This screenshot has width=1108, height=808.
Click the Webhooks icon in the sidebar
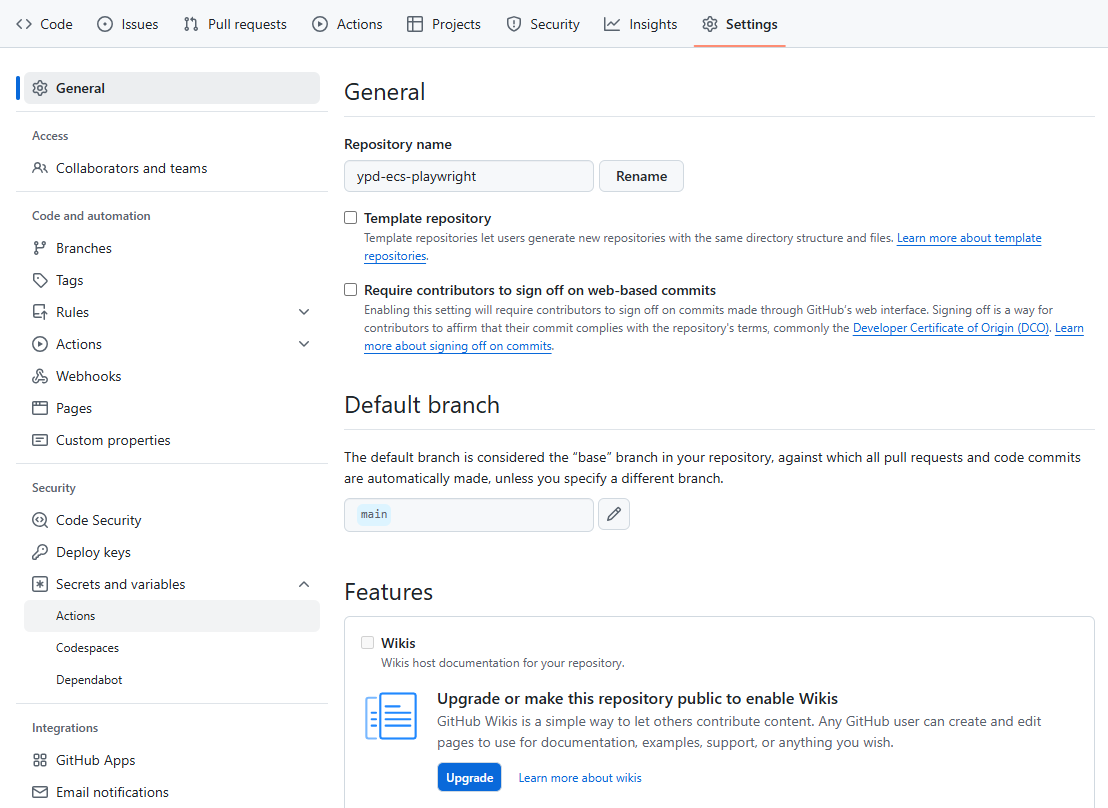click(40, 376)
